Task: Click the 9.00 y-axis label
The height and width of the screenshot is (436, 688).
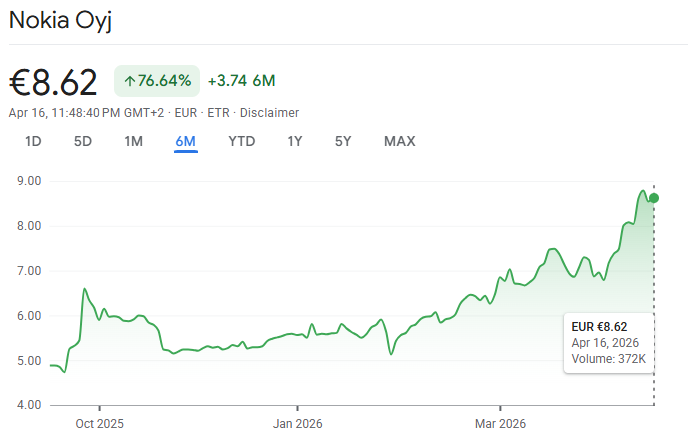Action: click(29, 181)
